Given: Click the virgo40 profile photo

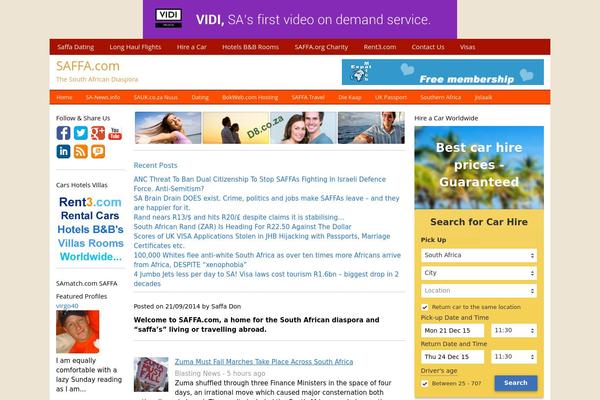Looking at the screenshot, I should point(78,331).
